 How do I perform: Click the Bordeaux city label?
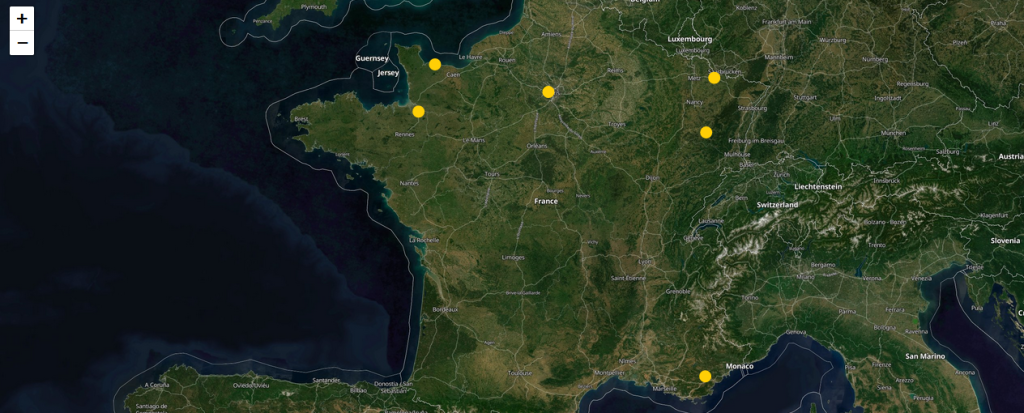pos(444,310)
